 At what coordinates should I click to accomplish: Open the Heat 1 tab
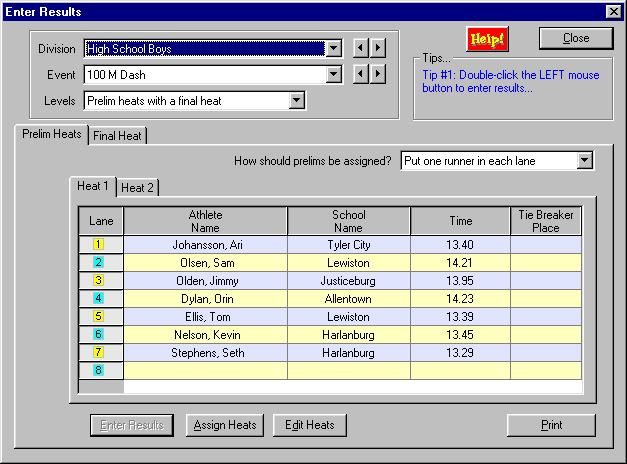click(93, 186)
